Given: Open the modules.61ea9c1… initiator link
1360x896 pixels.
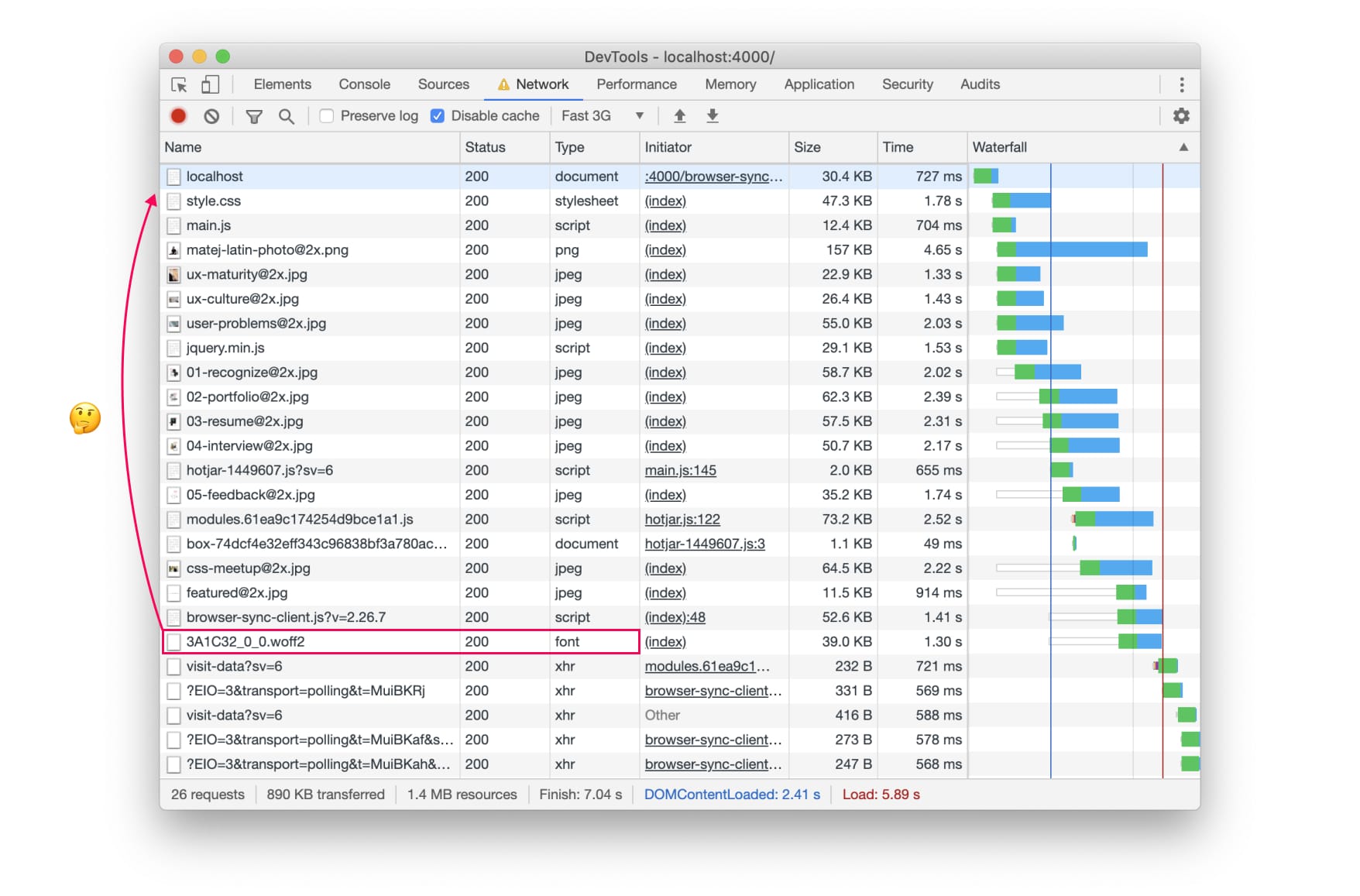Looking at the screenshot, I should pos(707,667).
